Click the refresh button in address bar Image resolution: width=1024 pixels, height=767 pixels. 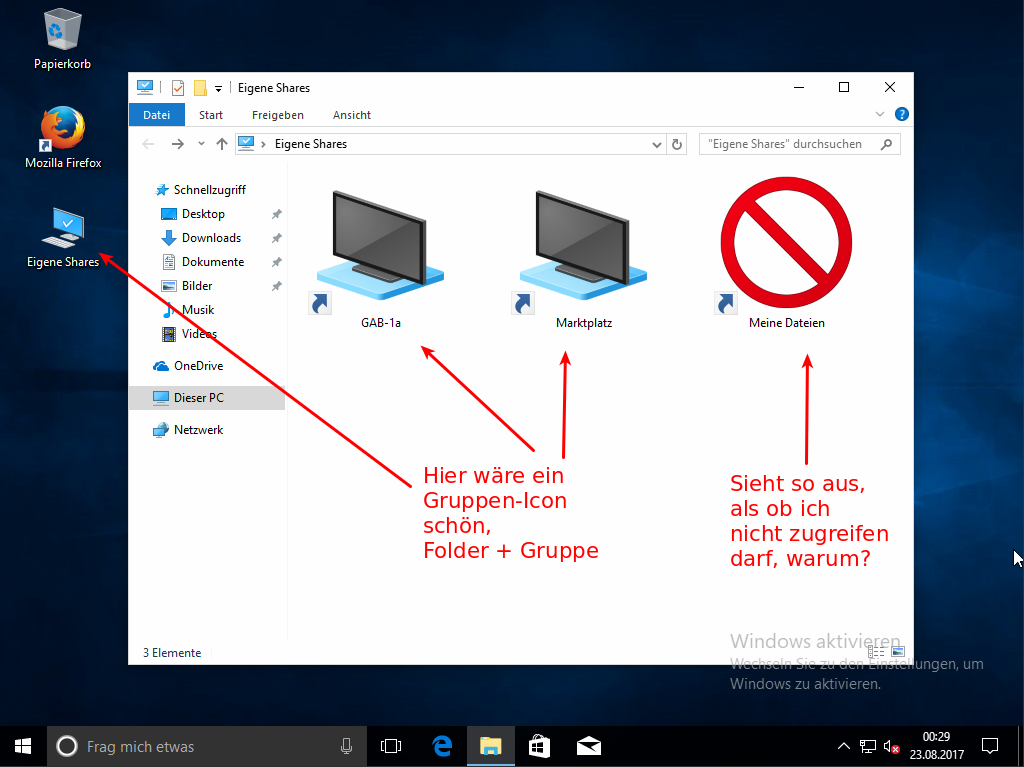click(677, 144)
